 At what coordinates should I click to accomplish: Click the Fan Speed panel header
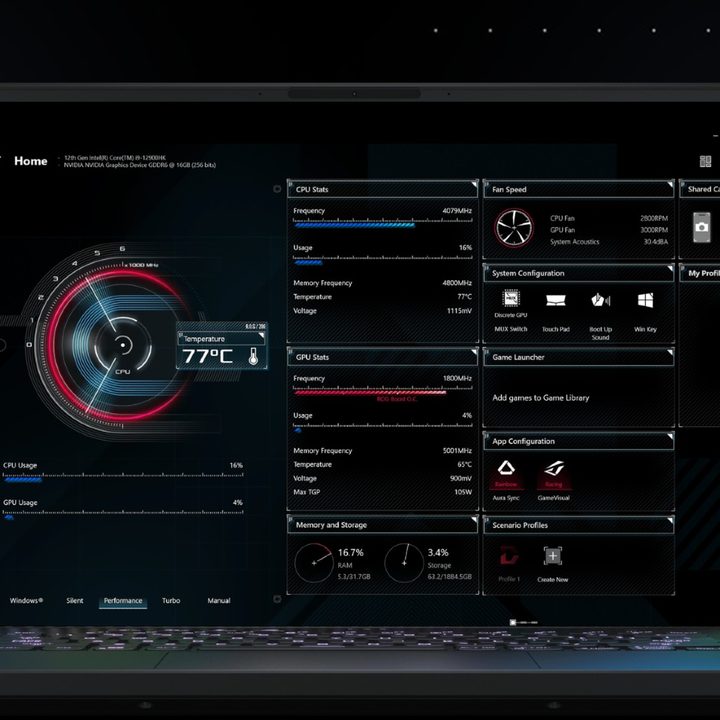click(579, 189)
